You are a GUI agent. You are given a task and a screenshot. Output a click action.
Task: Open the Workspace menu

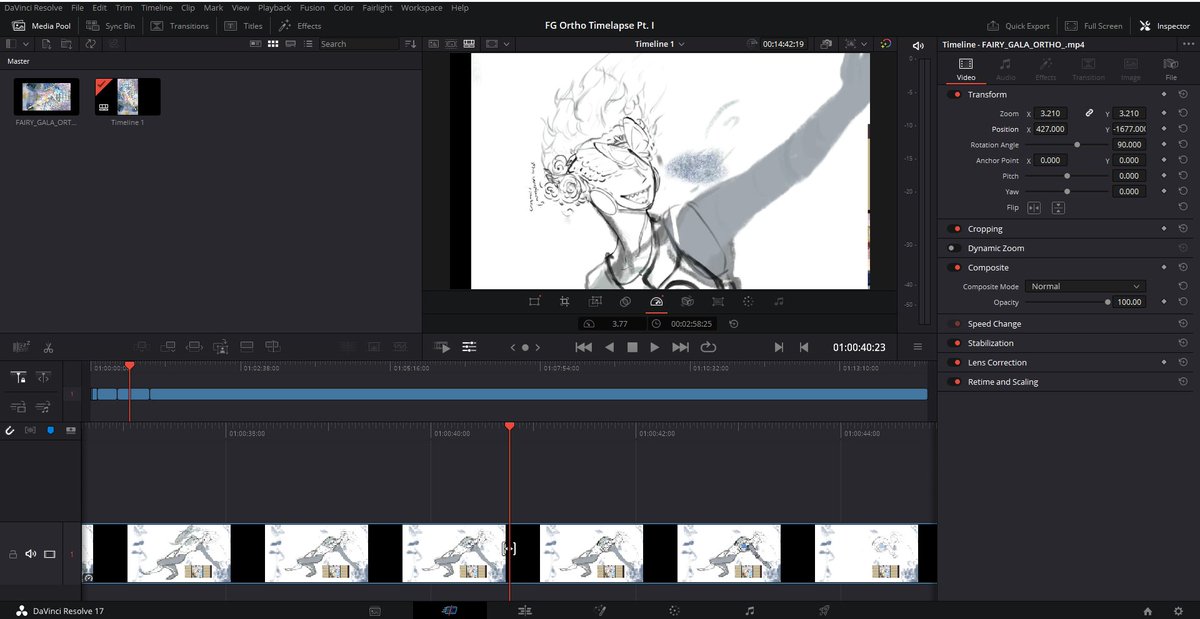pyautogui.click(x=421, y=7)
